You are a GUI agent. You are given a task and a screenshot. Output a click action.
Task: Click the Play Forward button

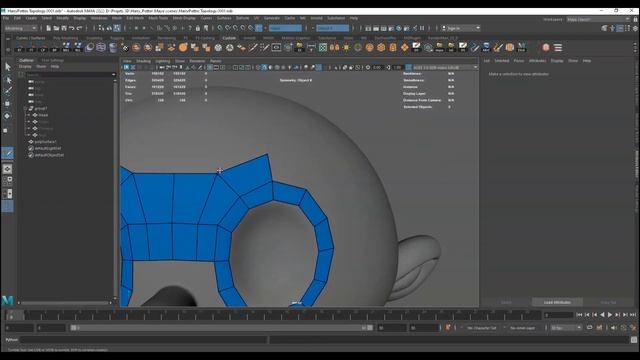point(610,315)
